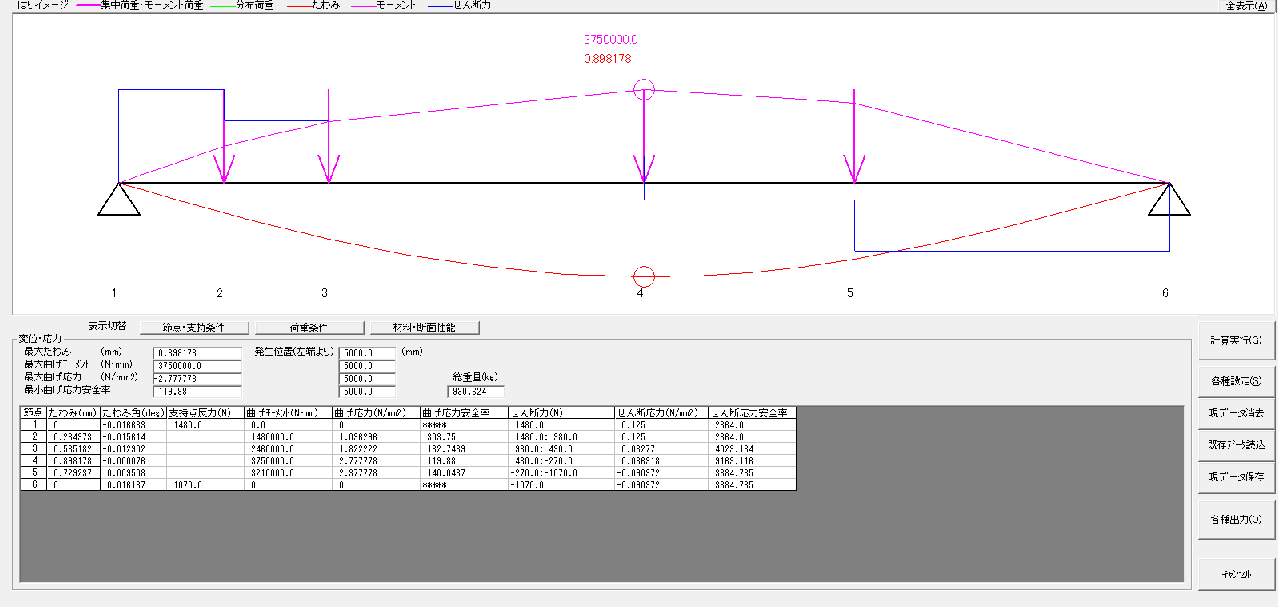
Task: Click 現データ保存 to save current data
Action: pyautogui.click(x=1235, y=478)
